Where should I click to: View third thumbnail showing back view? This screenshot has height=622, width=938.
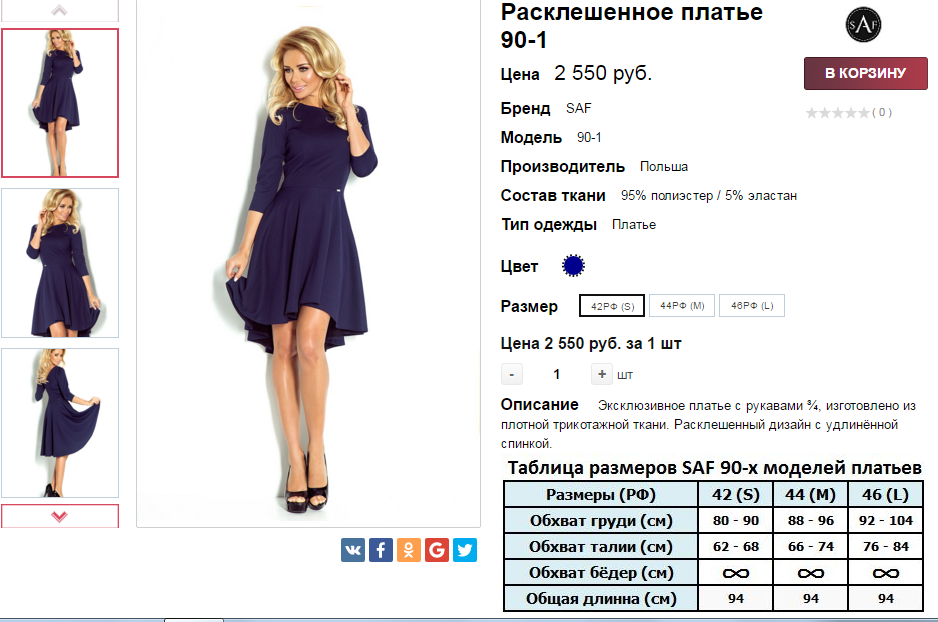(x=60, y=423)
